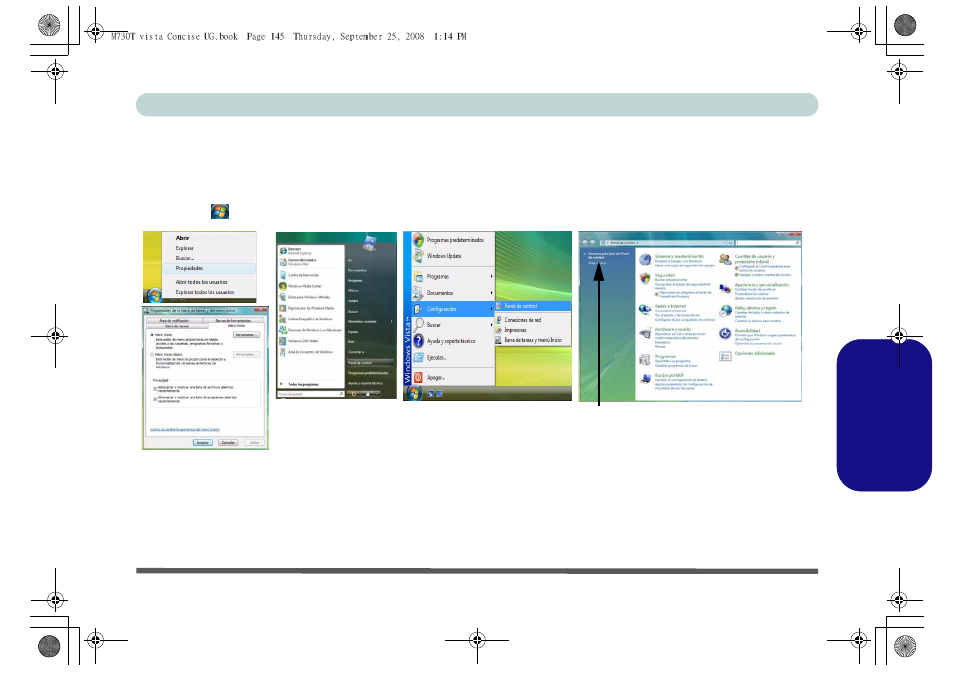The image size is (954, 673).
Task: Toggle the recently opened programs list checkbox
Action: pos(155,399)
